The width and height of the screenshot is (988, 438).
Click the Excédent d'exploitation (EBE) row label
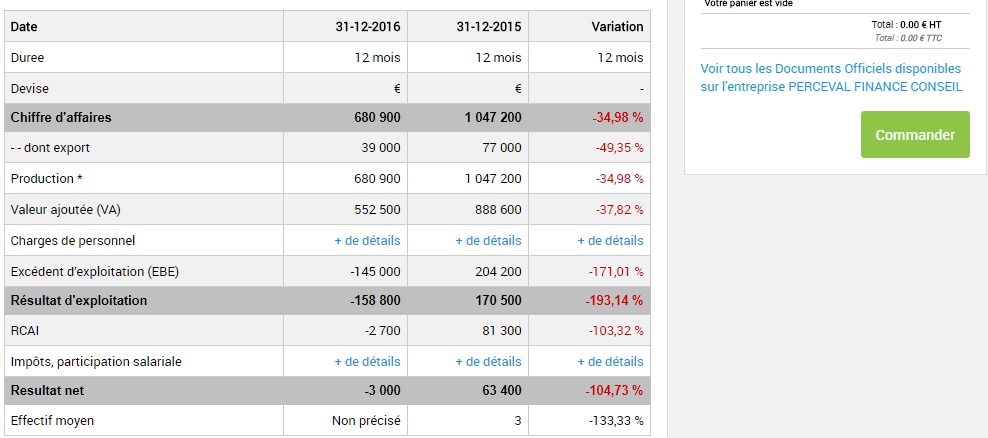[x=95, y=271]
